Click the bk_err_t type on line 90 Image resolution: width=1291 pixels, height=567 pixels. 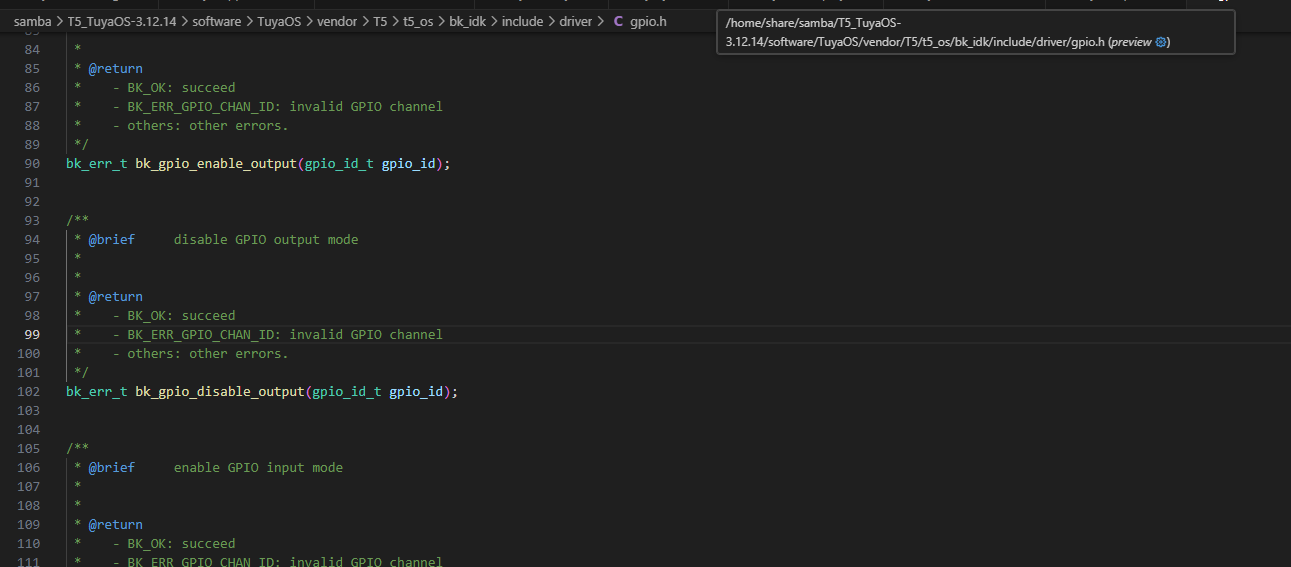[x=96, y=164]
